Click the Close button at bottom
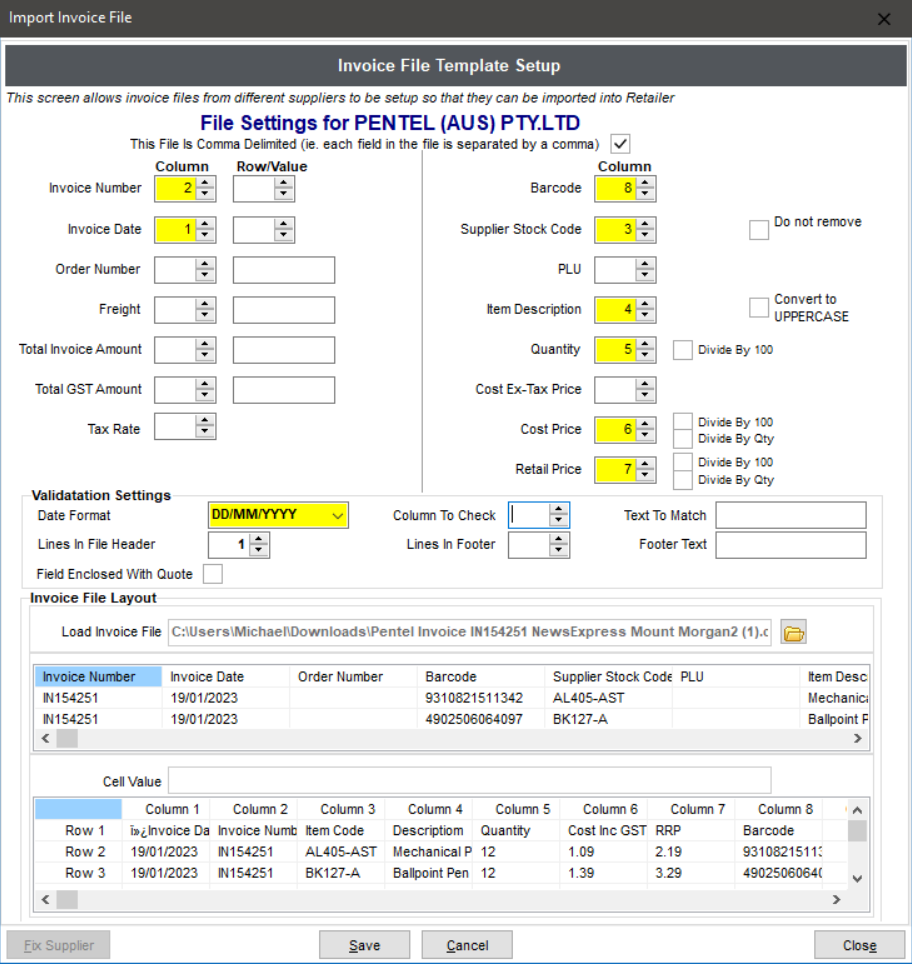912x964 pixels. [x=859, y=945]
